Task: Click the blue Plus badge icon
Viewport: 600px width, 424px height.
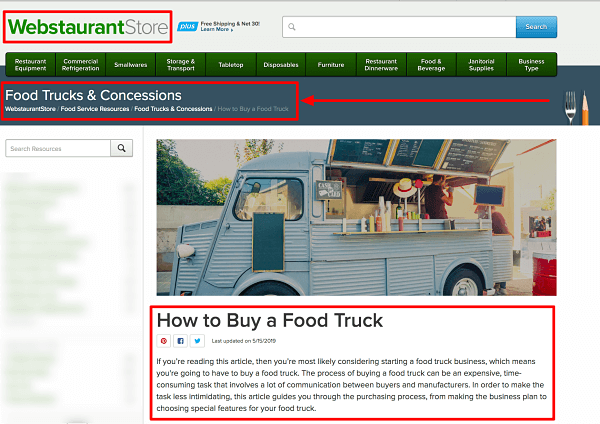Action: 188,26
